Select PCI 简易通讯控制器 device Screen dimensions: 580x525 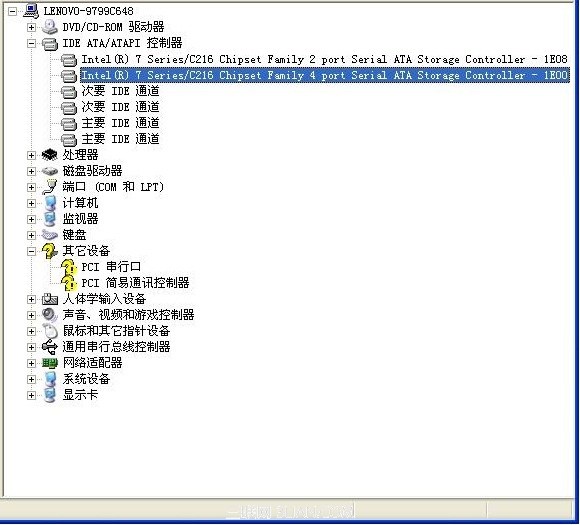pos(135,283)
